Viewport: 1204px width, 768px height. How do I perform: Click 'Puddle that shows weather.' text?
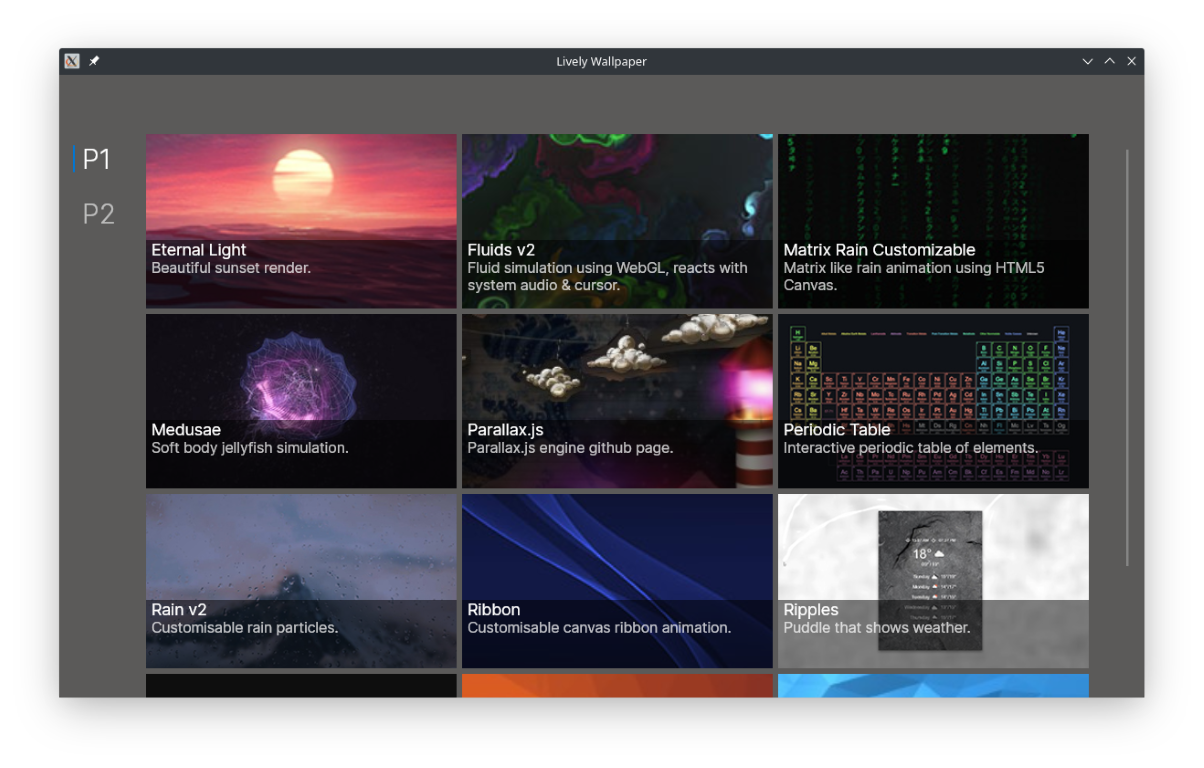coord(877,628)
